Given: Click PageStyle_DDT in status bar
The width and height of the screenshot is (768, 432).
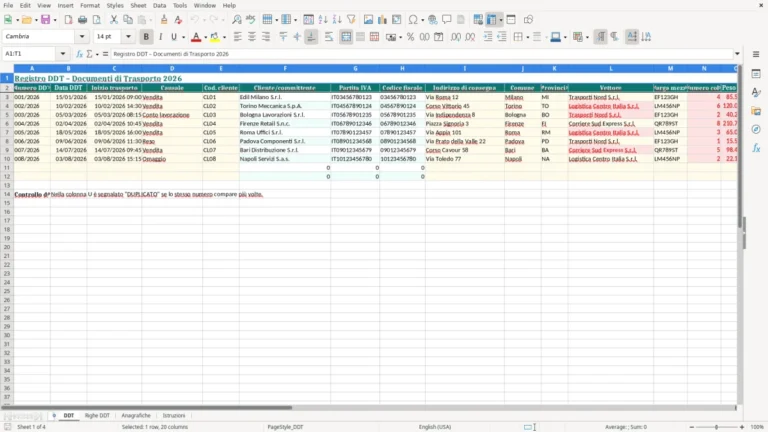Looking at the screenshot, I should 285,427.
